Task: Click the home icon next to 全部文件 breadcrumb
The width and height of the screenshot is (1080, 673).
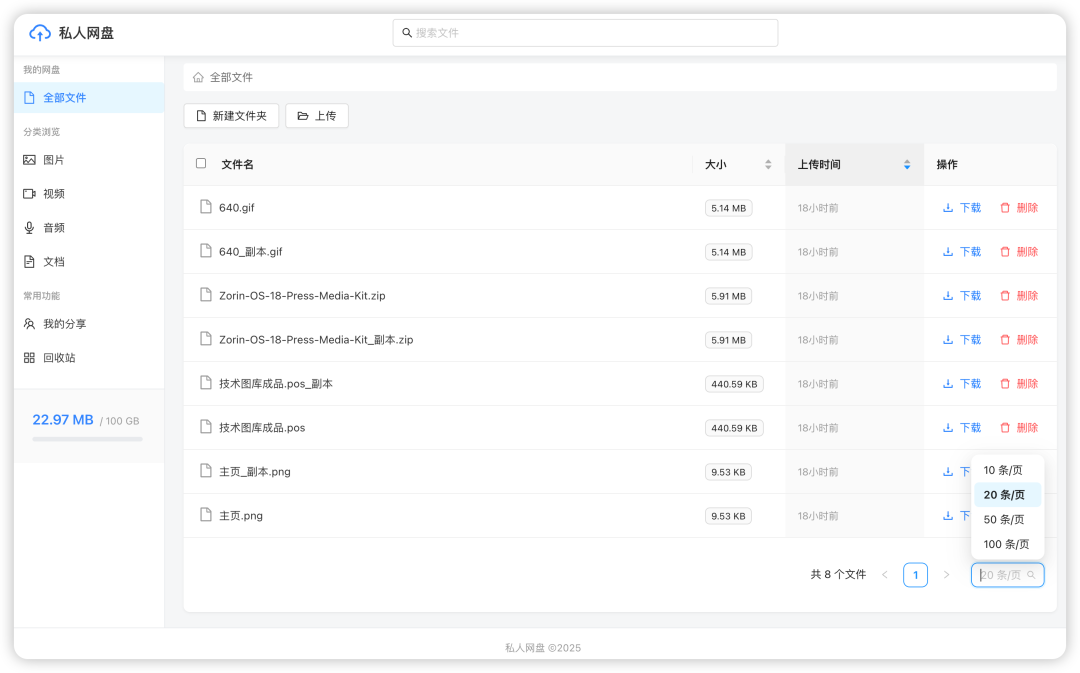Action: 197,76
